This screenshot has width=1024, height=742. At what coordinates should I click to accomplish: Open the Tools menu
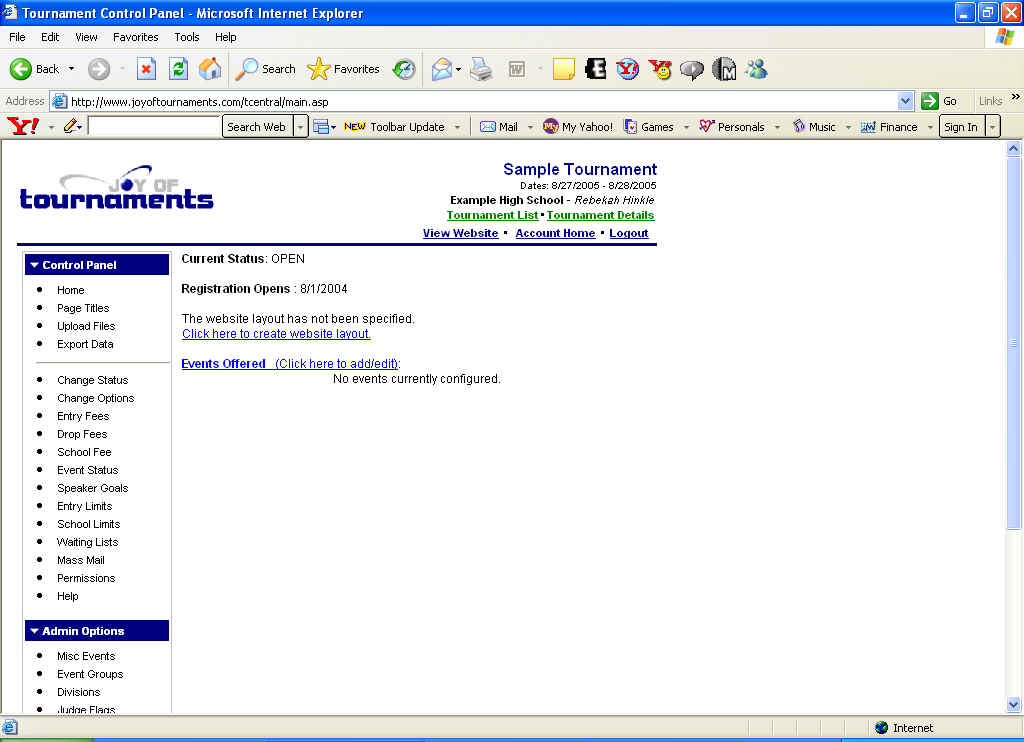click(x=187, y=37)
